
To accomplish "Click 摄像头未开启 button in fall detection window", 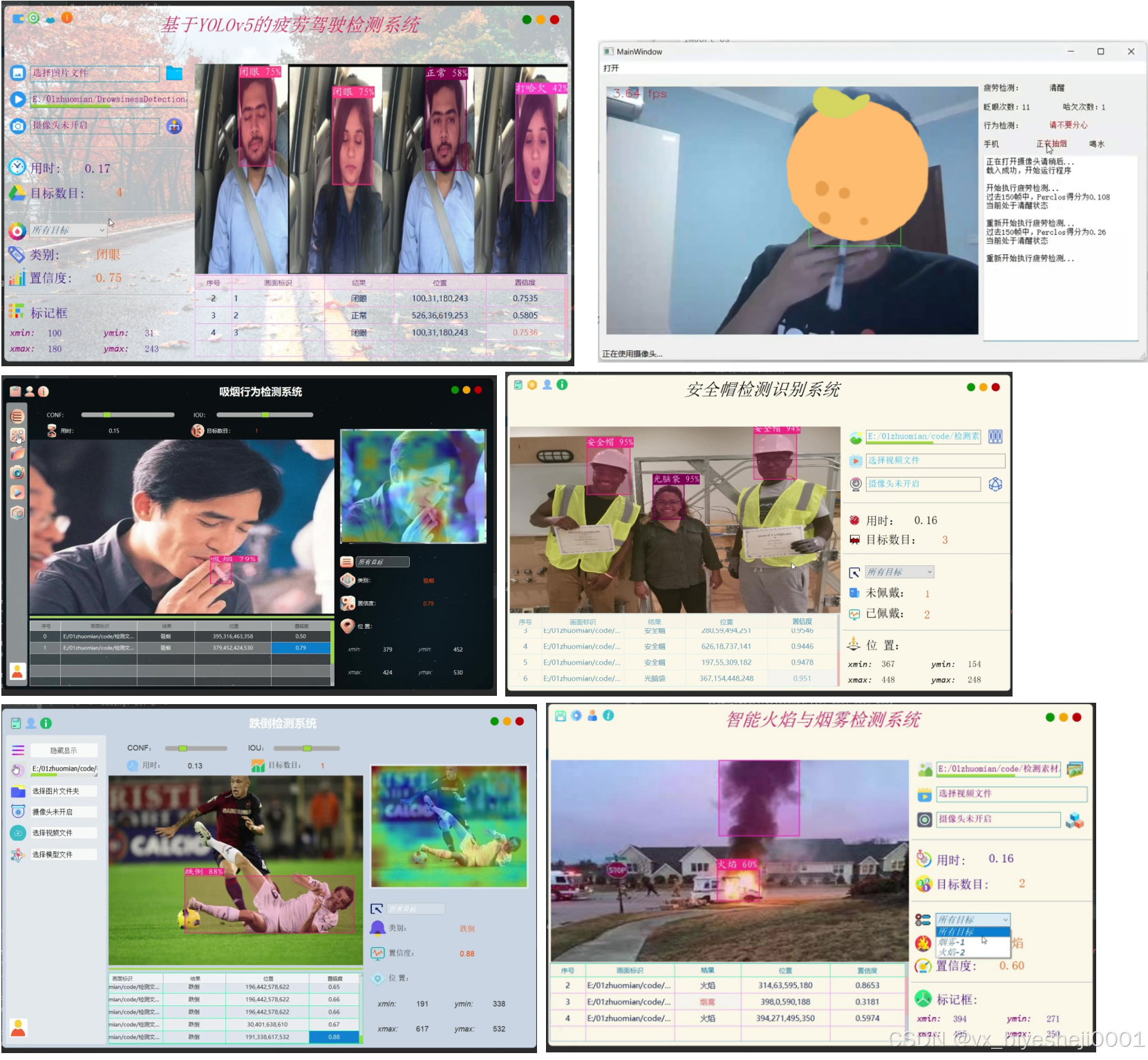I will [64, 812].
